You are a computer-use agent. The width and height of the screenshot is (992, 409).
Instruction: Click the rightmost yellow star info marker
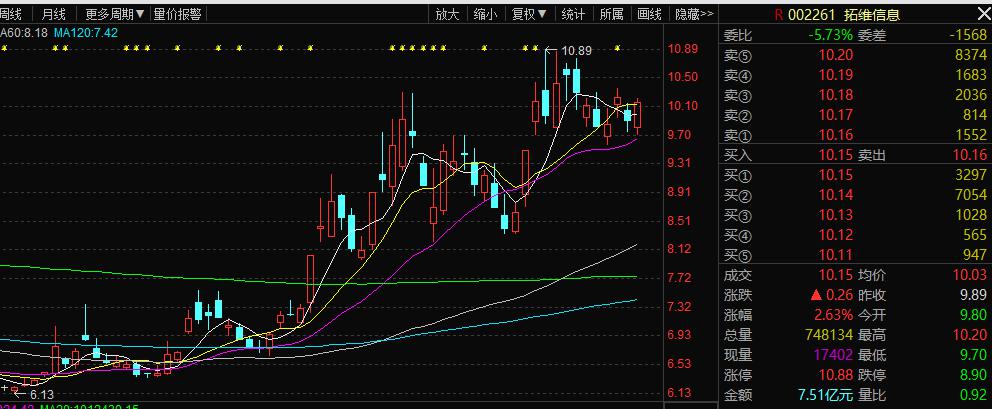pyautogui.click(x=617, y=47)
